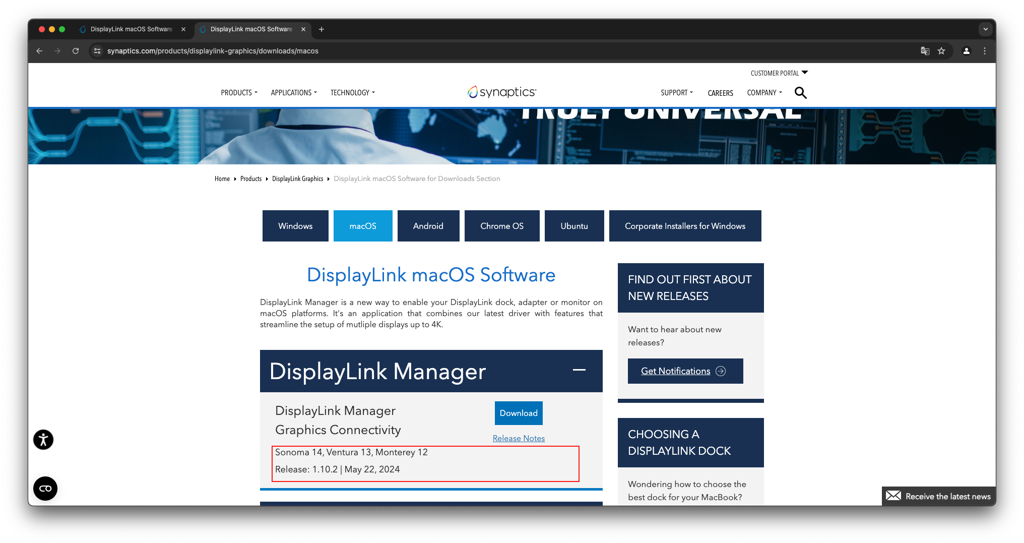The height and width of the screenshot is (543, 1024).
Task: Open site information icon in address bar
Action: coord(97,51)
